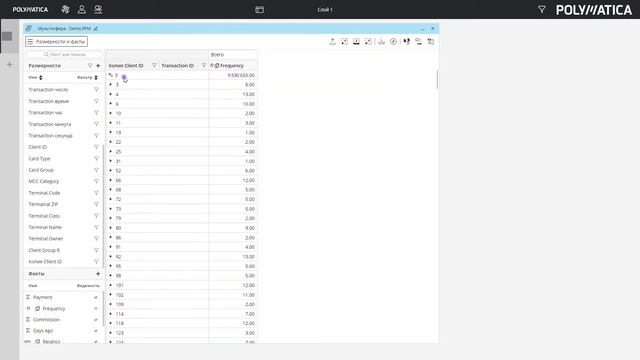The height and width of the screenshot is (360, 640).
Task: Open the global filter funnel icon
Action: tap(542, 9)
